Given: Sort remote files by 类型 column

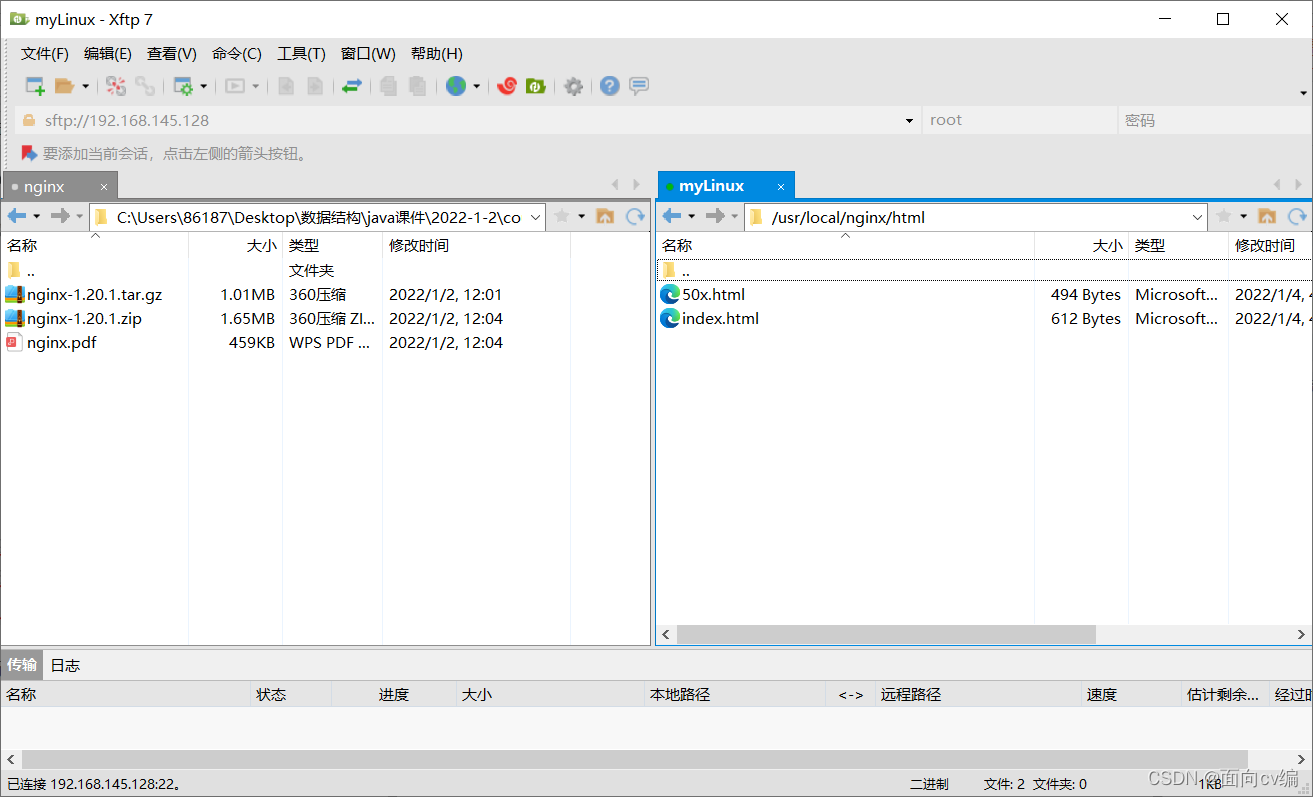Looking at the screenshot, I should tap(1178, 245).
